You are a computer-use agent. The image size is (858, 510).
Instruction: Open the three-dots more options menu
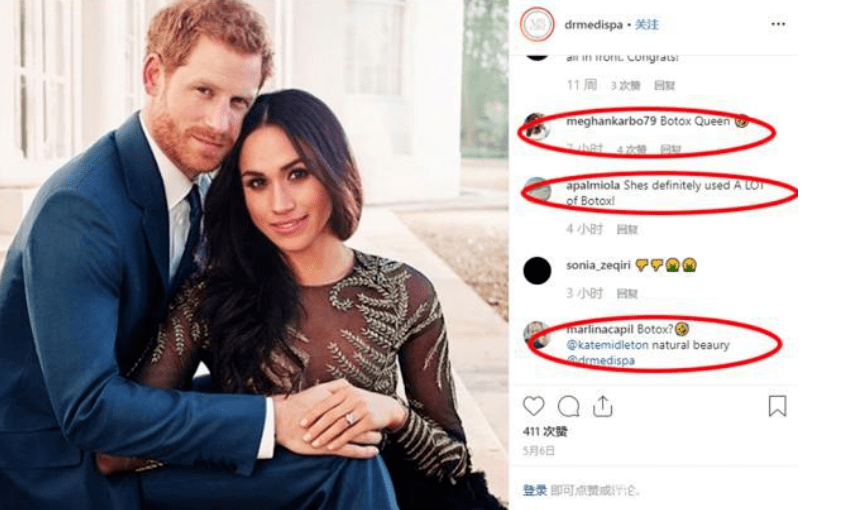pyautogui.click(x=778, y=24)
